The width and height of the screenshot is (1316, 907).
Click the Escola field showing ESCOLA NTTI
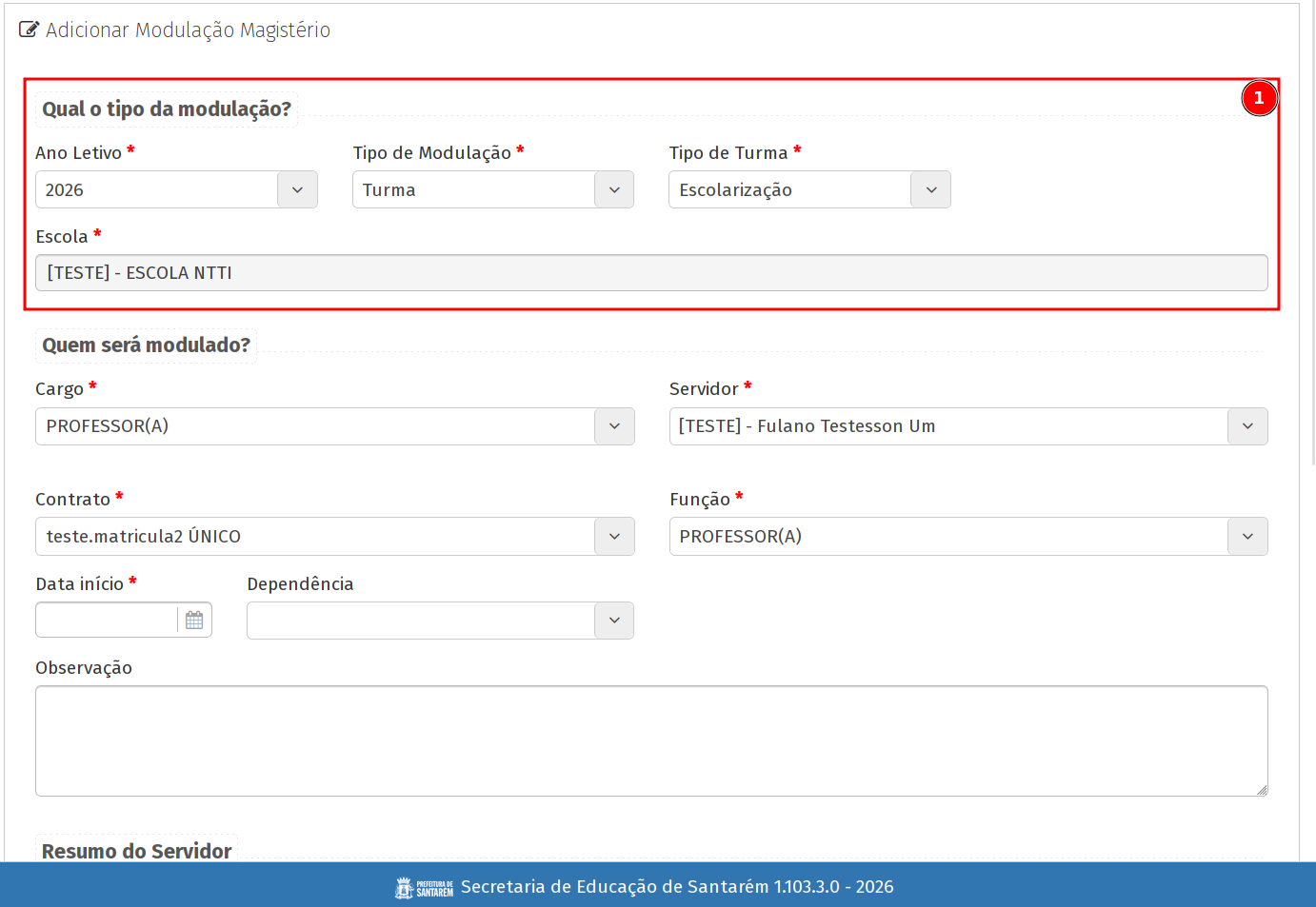point(650,273)
